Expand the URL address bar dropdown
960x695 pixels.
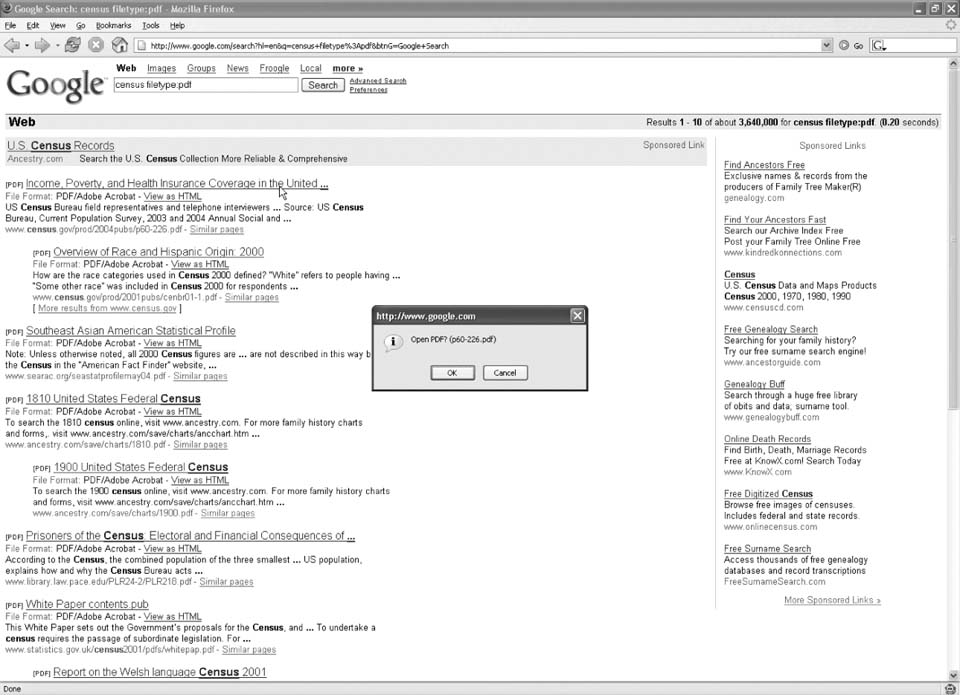click(826, 45)
